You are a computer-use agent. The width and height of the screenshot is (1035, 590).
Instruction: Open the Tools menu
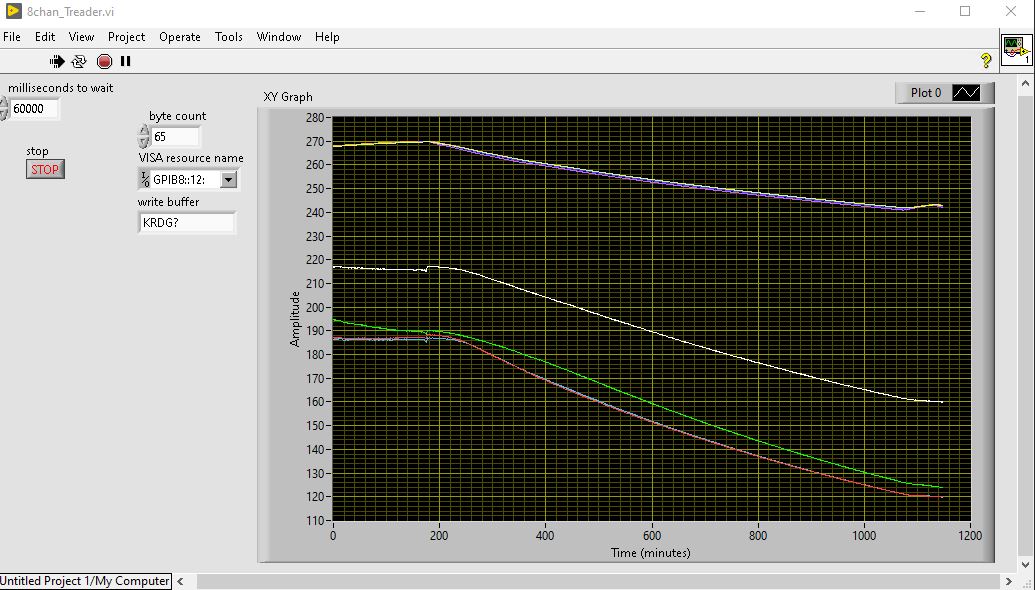point(228,37)
